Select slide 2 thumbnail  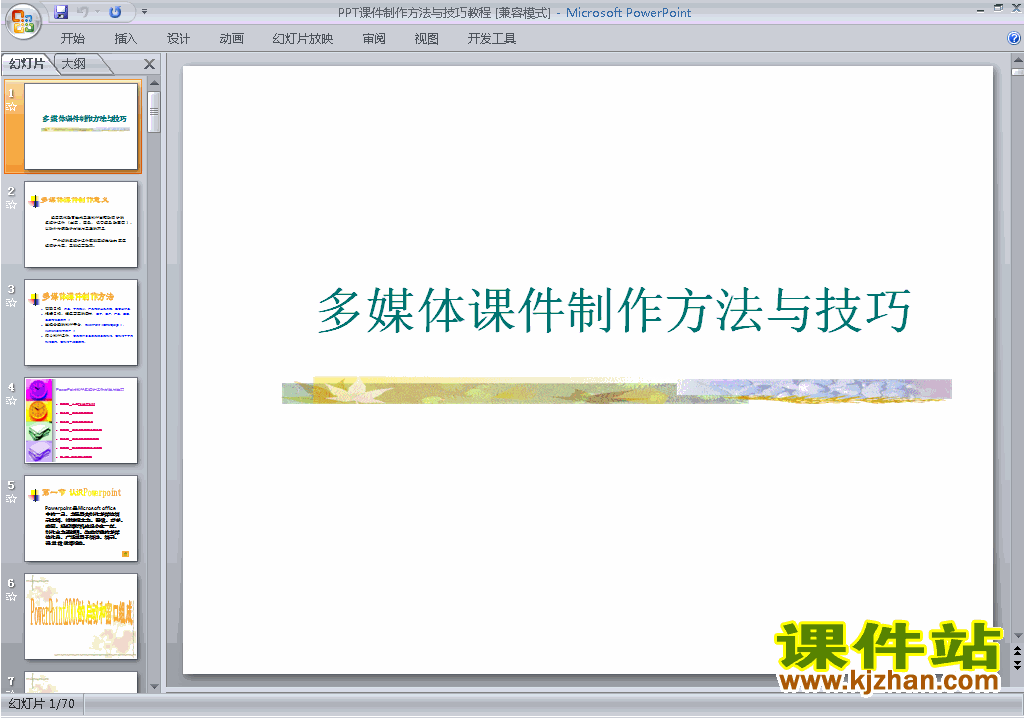tap(81, 224)
